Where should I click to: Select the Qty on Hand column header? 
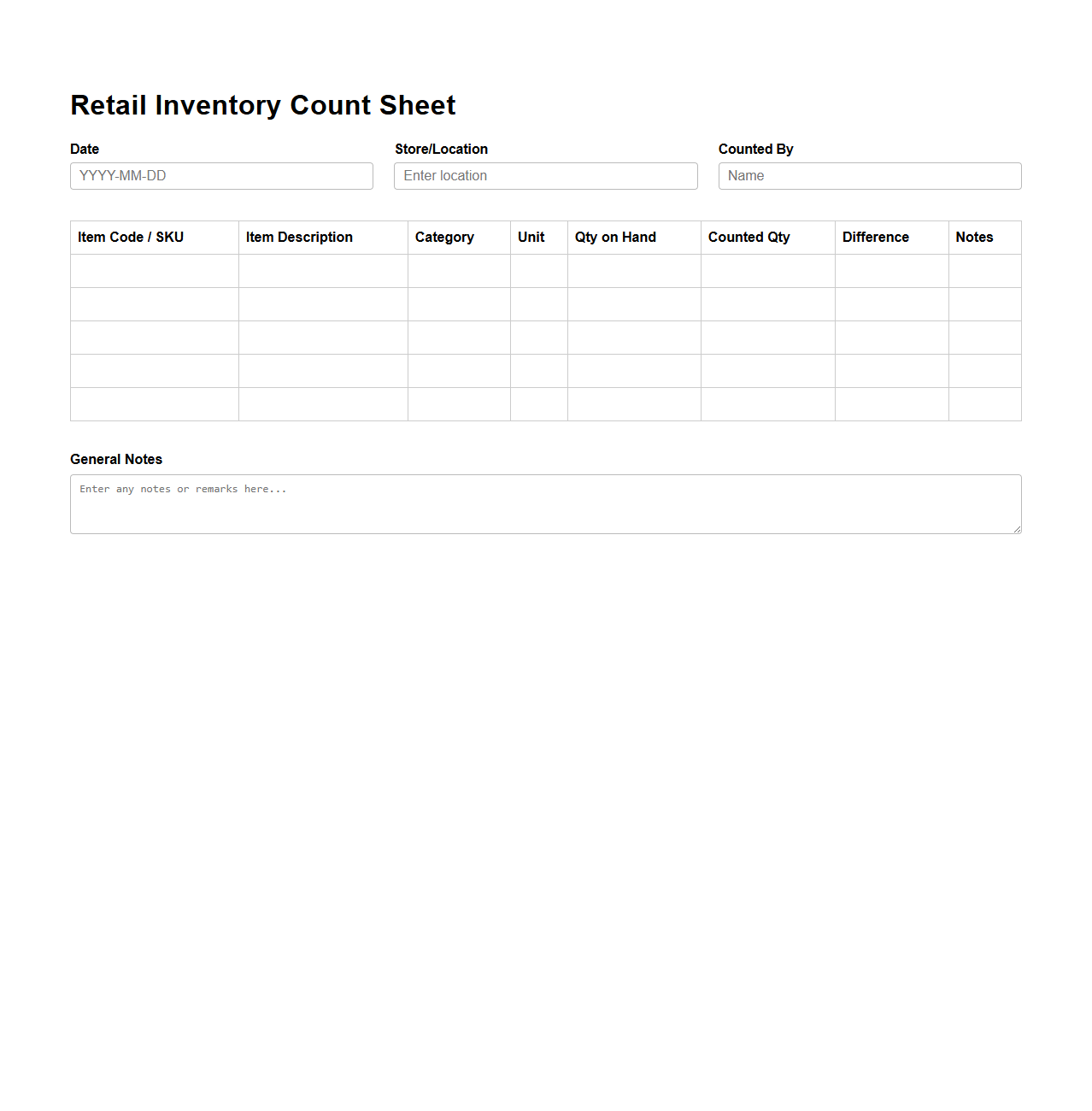(615, 237)
